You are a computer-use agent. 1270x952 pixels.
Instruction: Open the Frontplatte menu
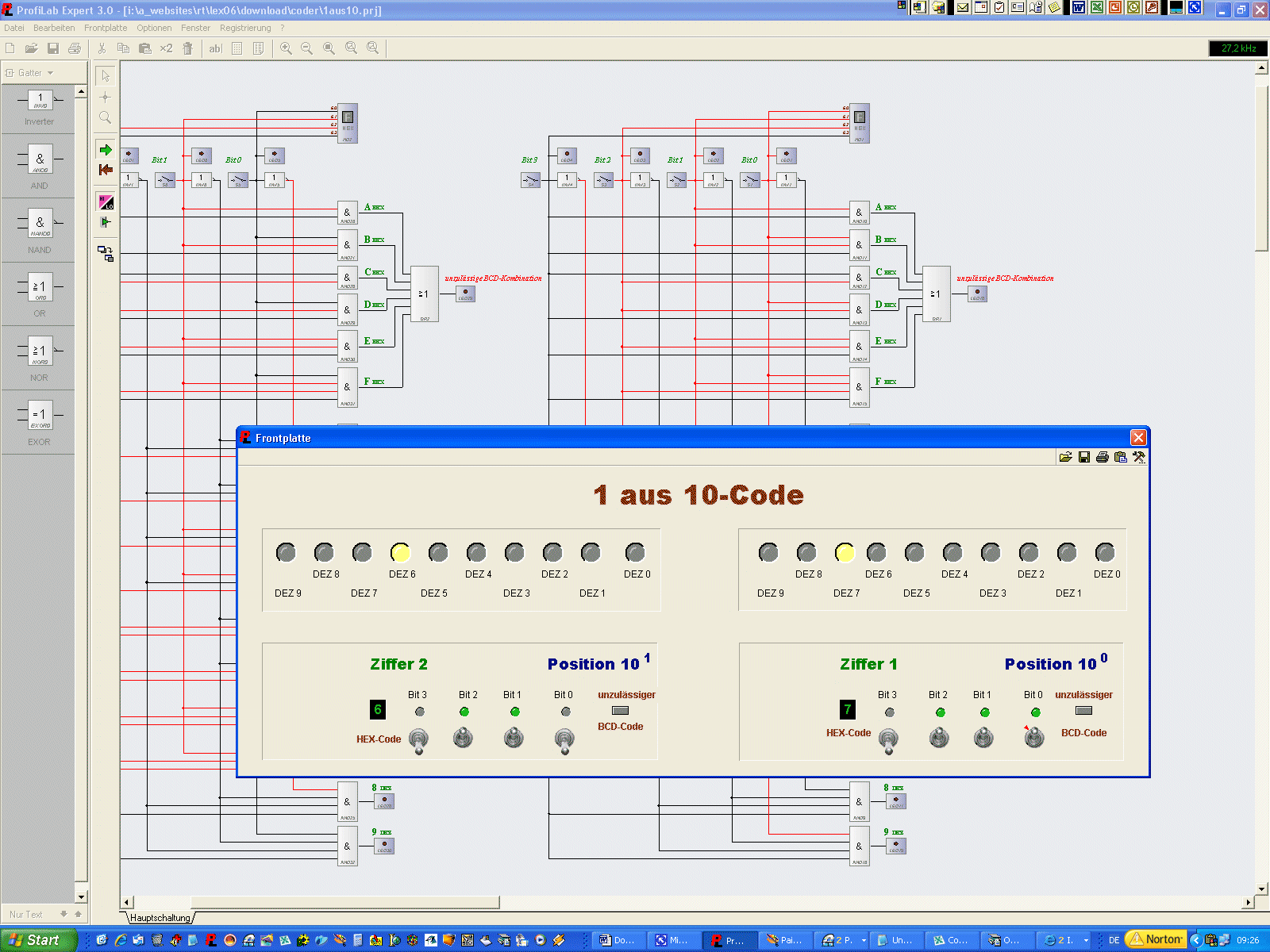106,28
